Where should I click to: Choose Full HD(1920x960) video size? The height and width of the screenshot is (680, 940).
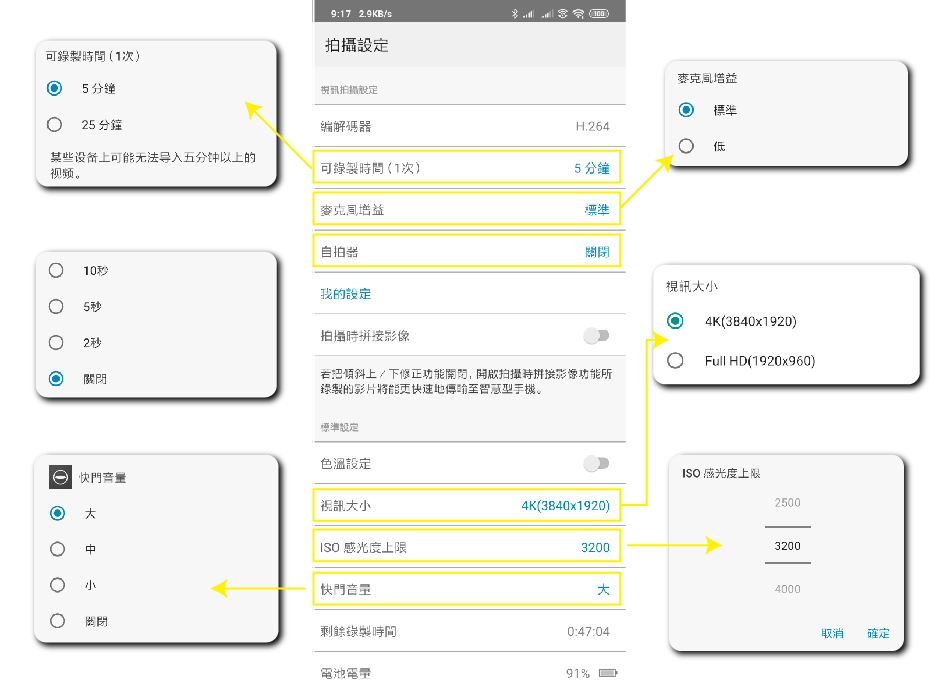(x=675, y=360)
